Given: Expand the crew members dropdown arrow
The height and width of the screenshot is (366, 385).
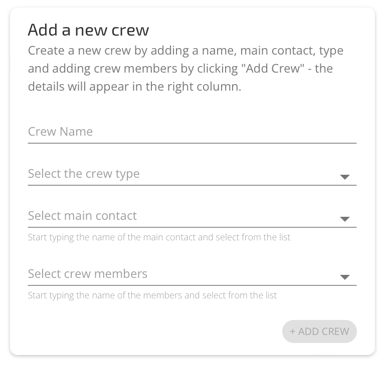Looking at the screenshot, I should point(345,277).
